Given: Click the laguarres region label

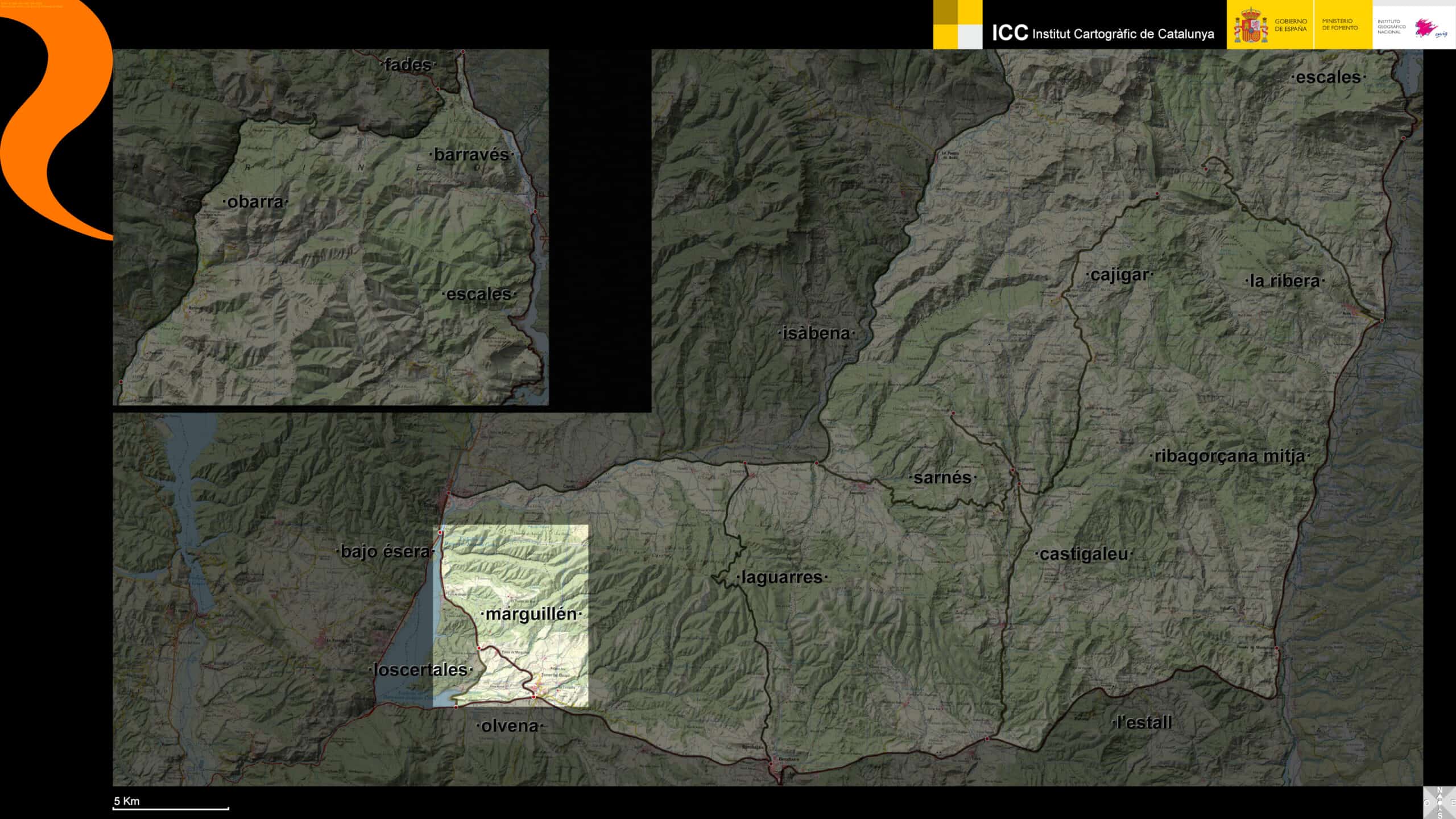Looking at the screenshot, I should coord(782,577).
